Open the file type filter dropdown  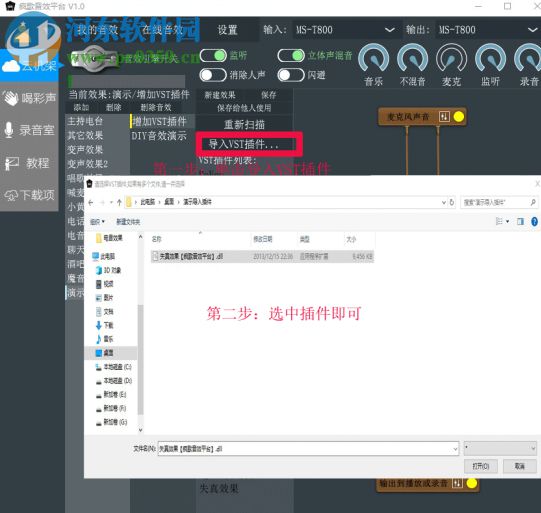point(500,448)
